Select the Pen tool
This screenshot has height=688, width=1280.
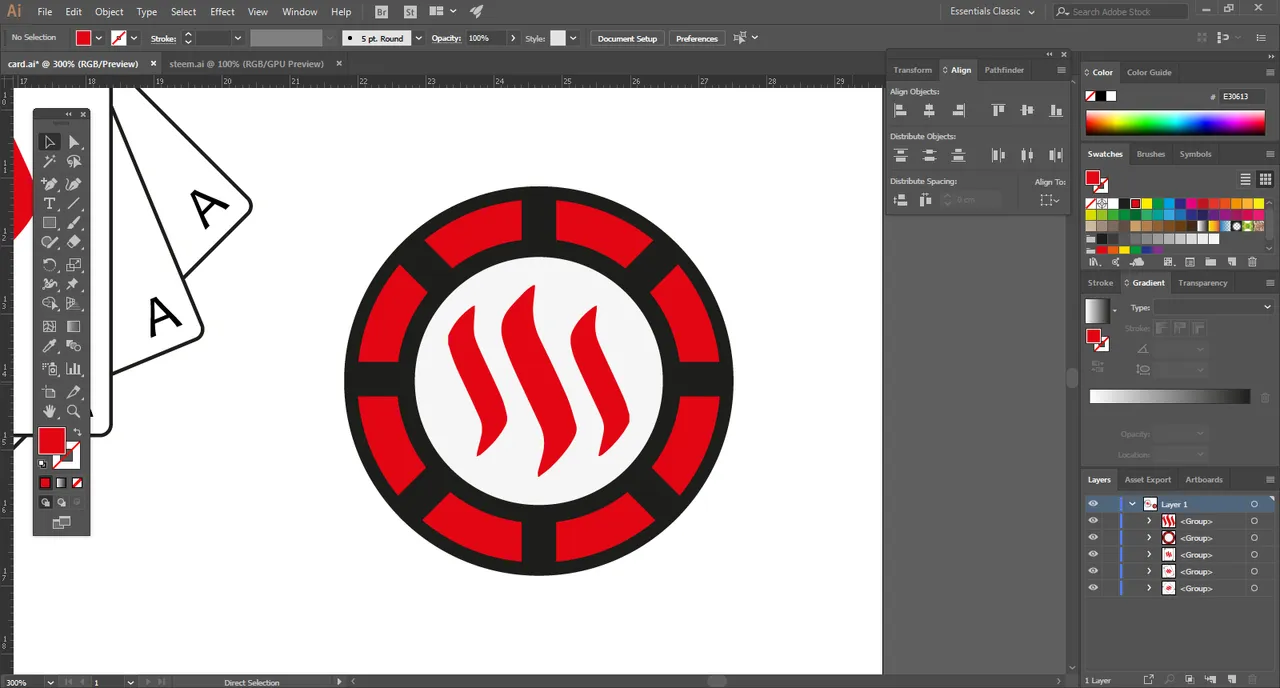[49, 184]
